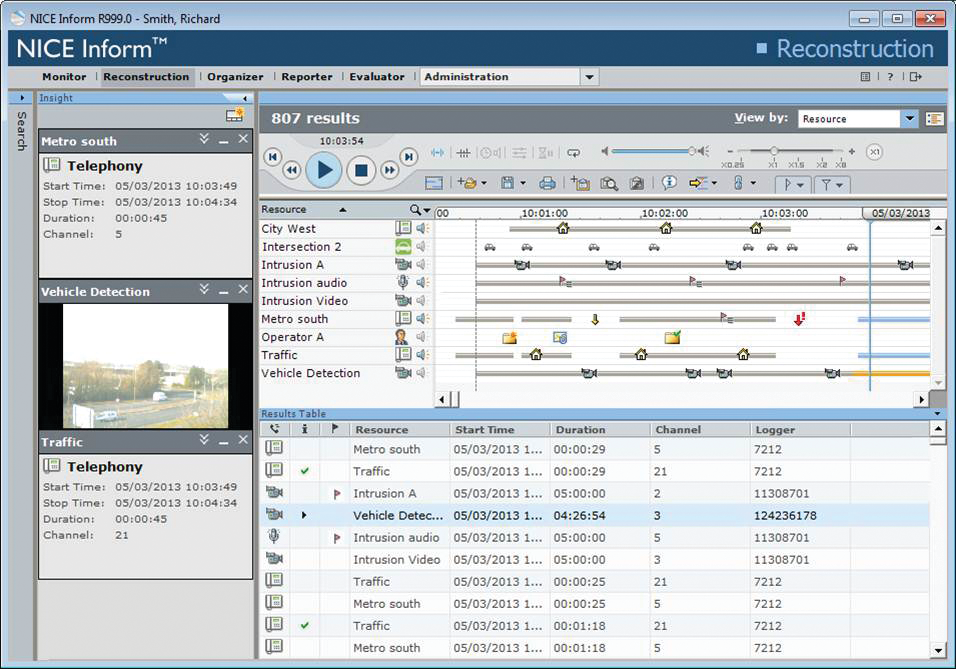Click the information icon on the toolbar
The image size is (956, 669).
pyautogui.click(x=670, y=184)
